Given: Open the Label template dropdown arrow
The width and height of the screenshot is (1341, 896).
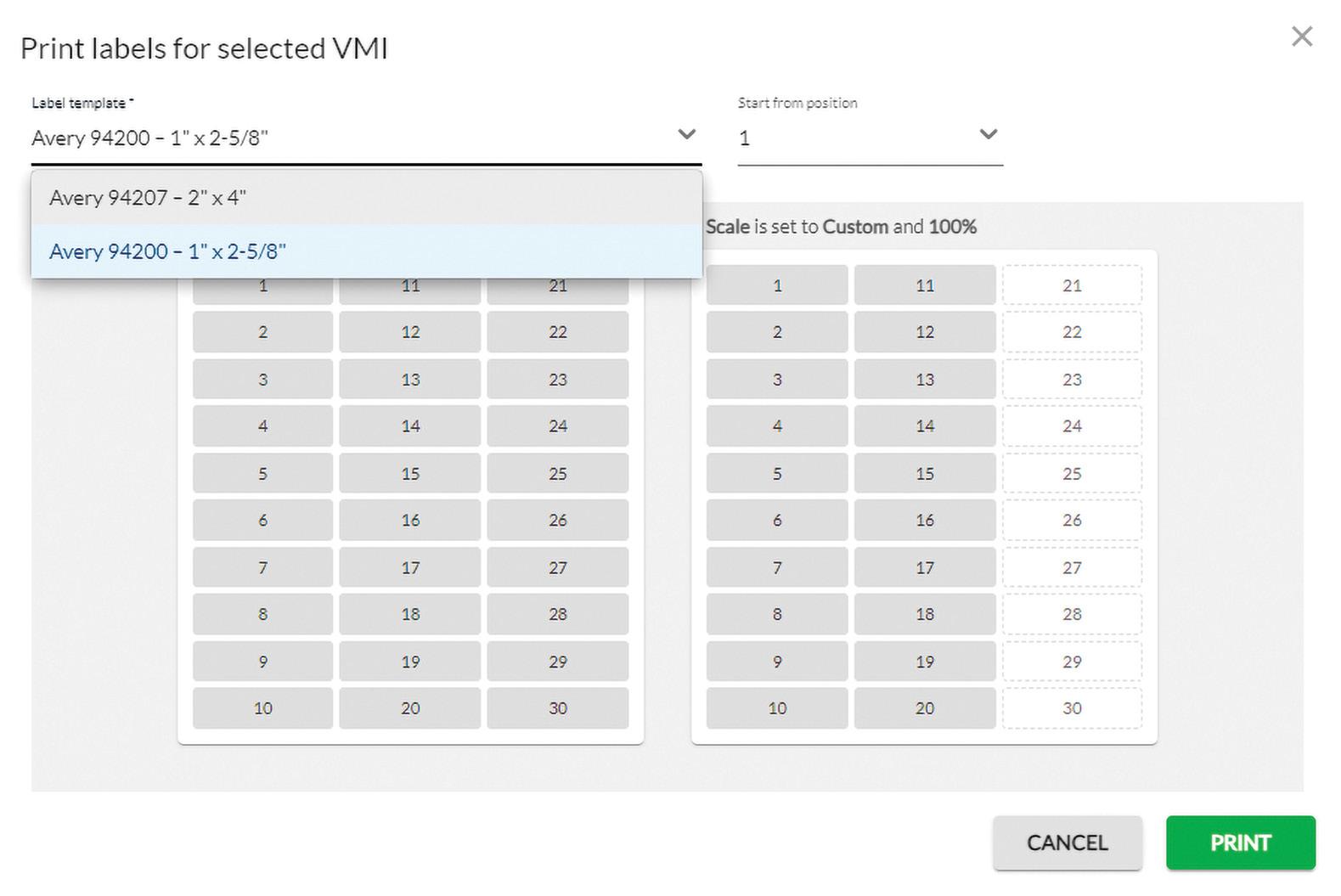Looking at the screenshot, I should pos(686,134).
